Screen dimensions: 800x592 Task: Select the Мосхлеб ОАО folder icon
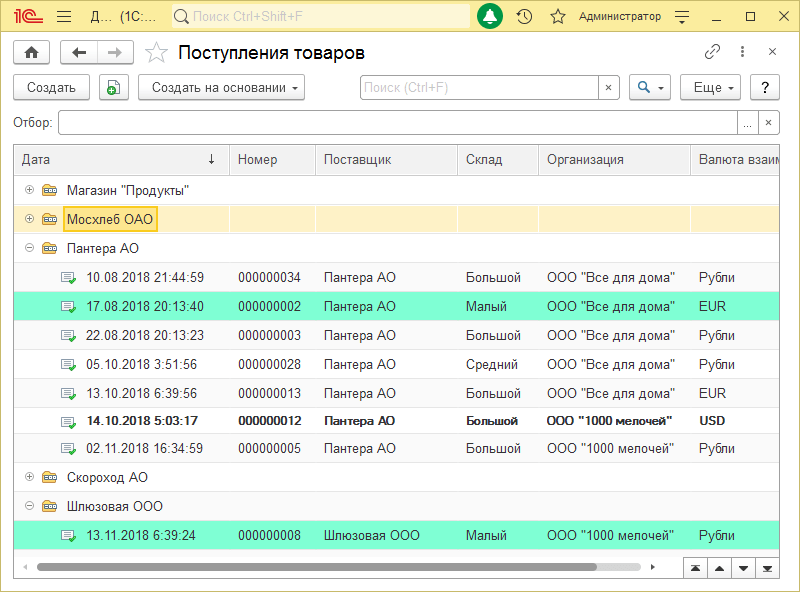tap(49, 219)
